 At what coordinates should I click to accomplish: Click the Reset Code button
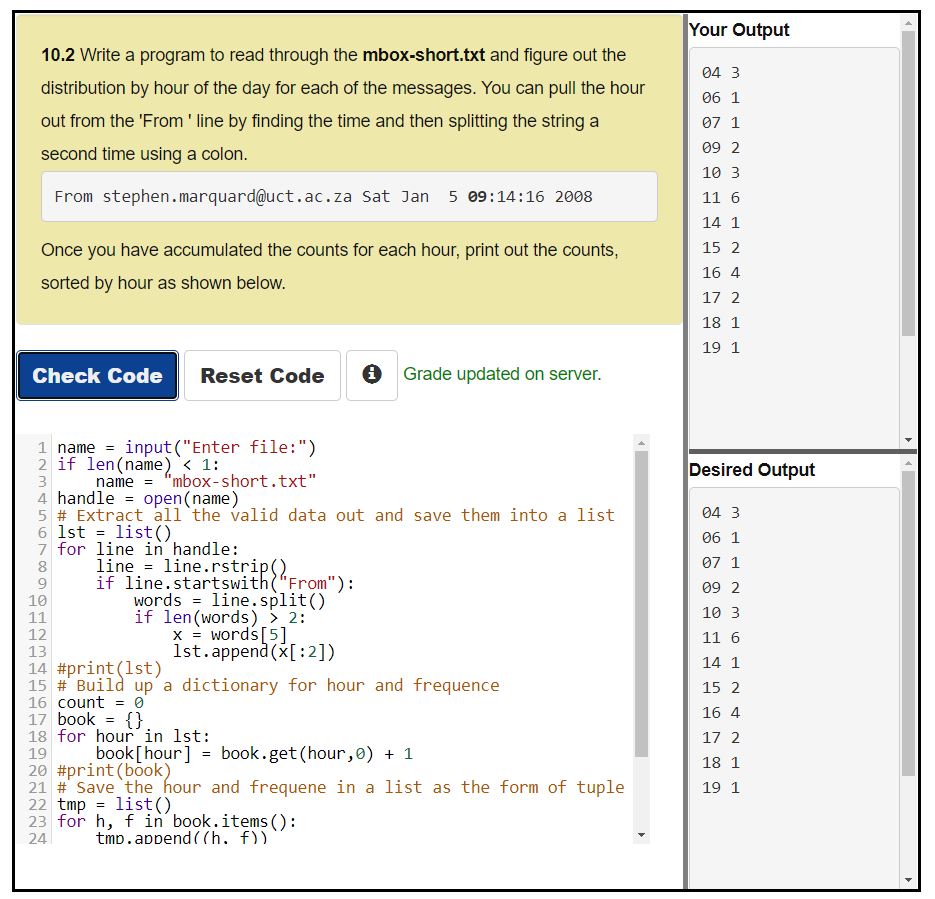point(262,376)
